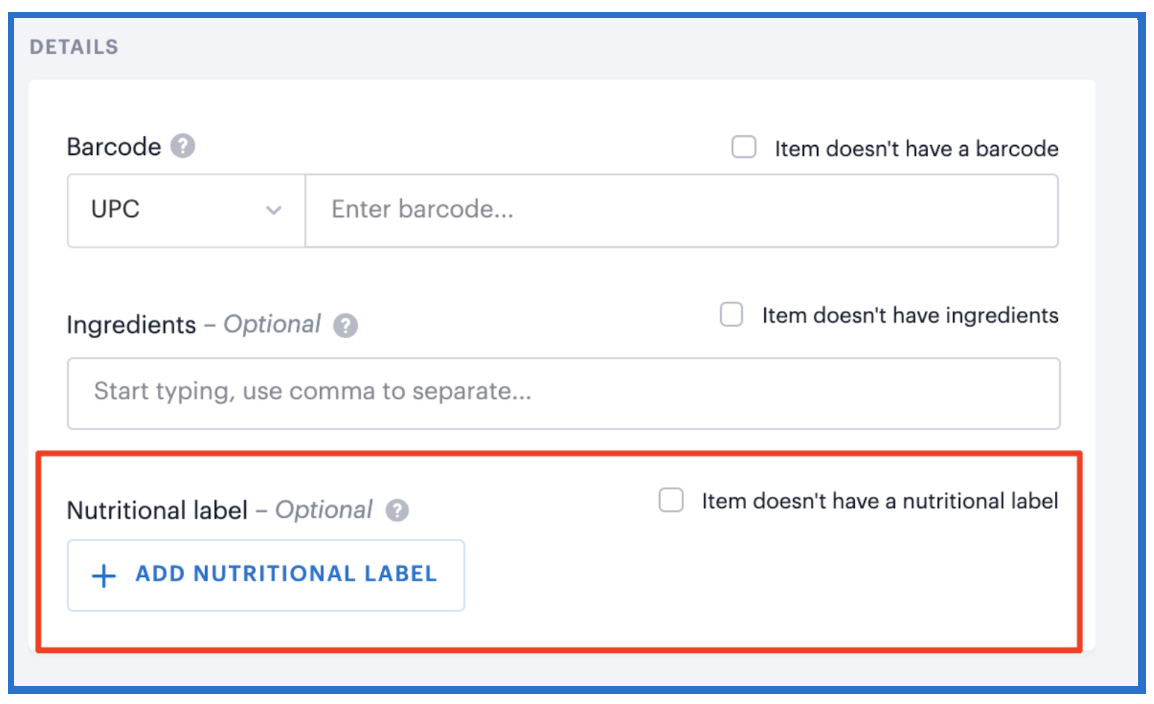This screenshot has height=704, width=1154.
Task: Click the ADD NUTRITIONAL LABEL button text
Action: [x=286, y=574]
